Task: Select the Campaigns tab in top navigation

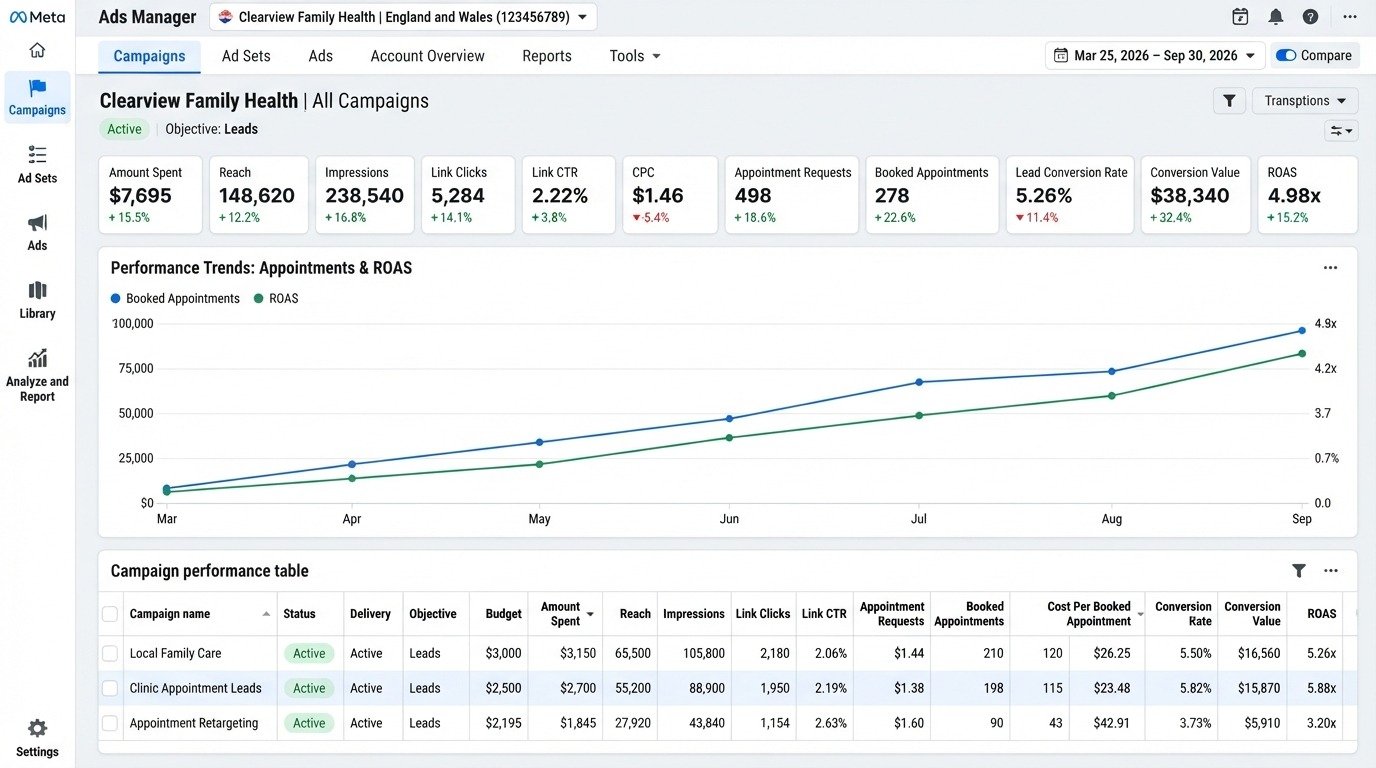Action: point(149,56)
